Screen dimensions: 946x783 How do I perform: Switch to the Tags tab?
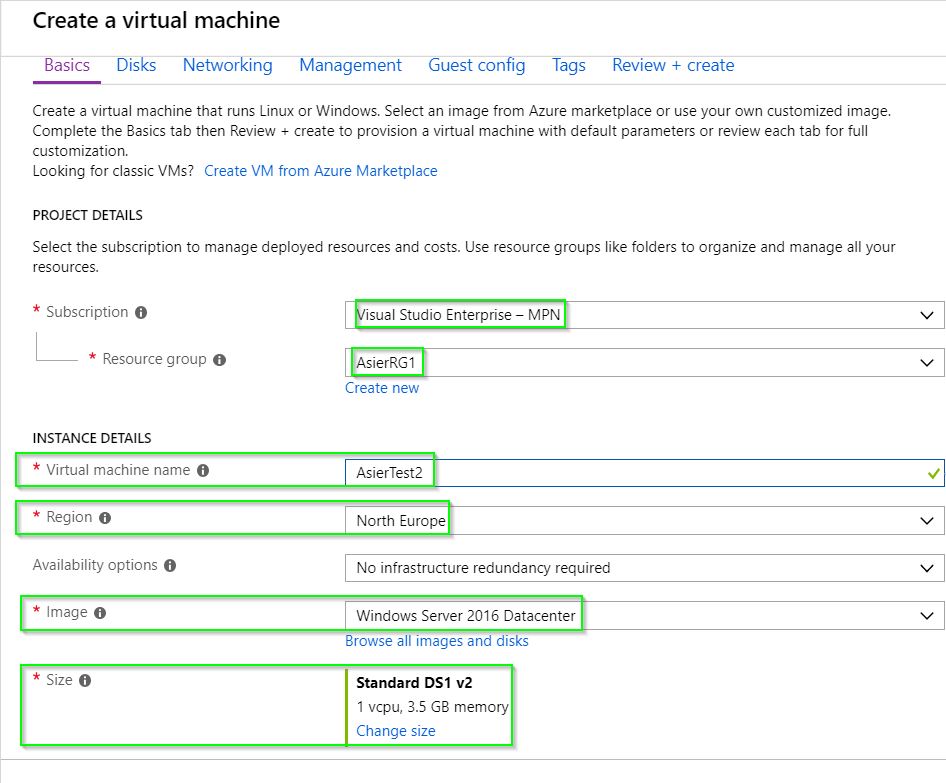569,65
